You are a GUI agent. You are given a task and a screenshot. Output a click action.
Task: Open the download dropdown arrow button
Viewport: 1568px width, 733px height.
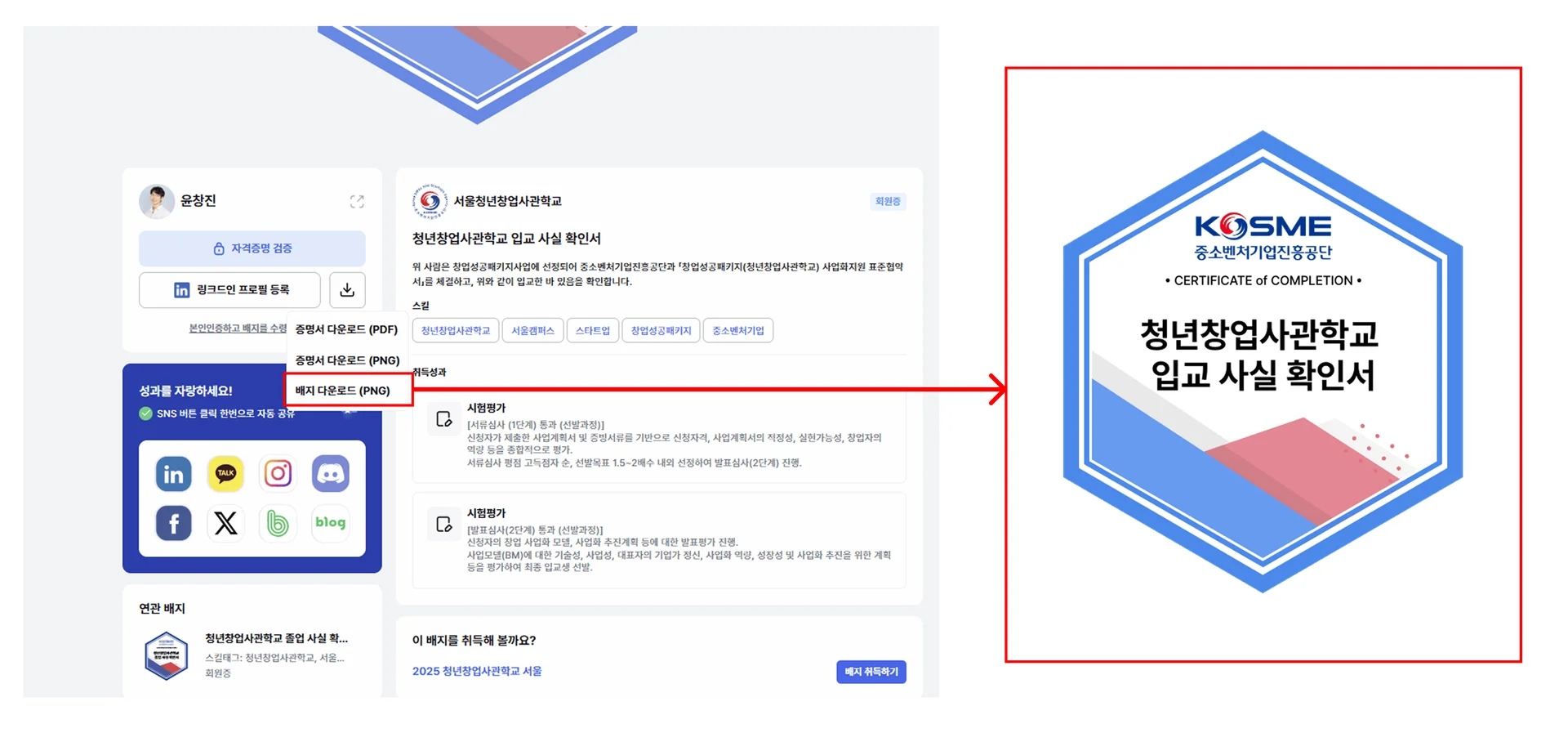pyautogui.click(x=347, y=290)
